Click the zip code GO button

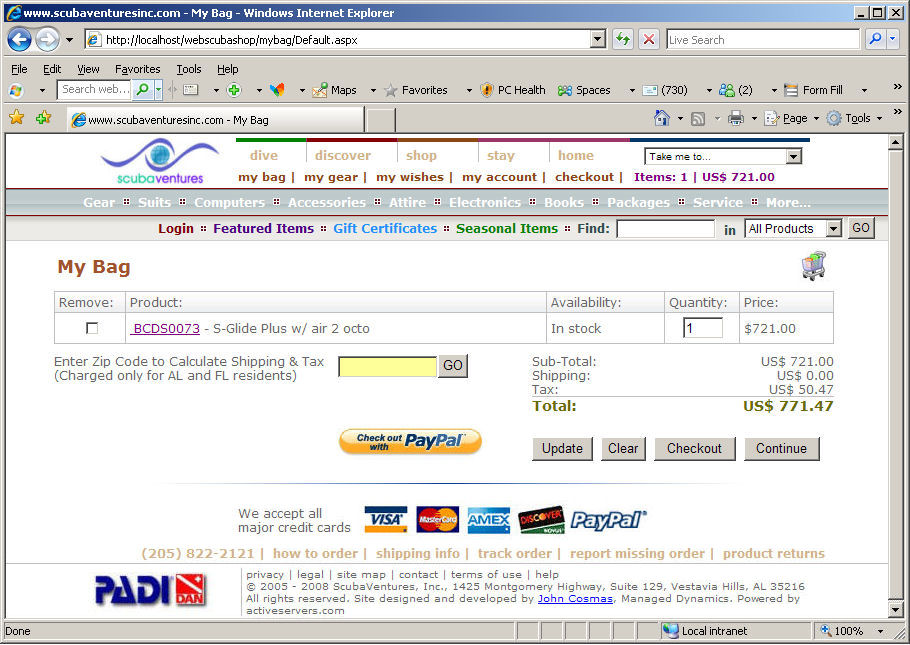pos(453,366)
